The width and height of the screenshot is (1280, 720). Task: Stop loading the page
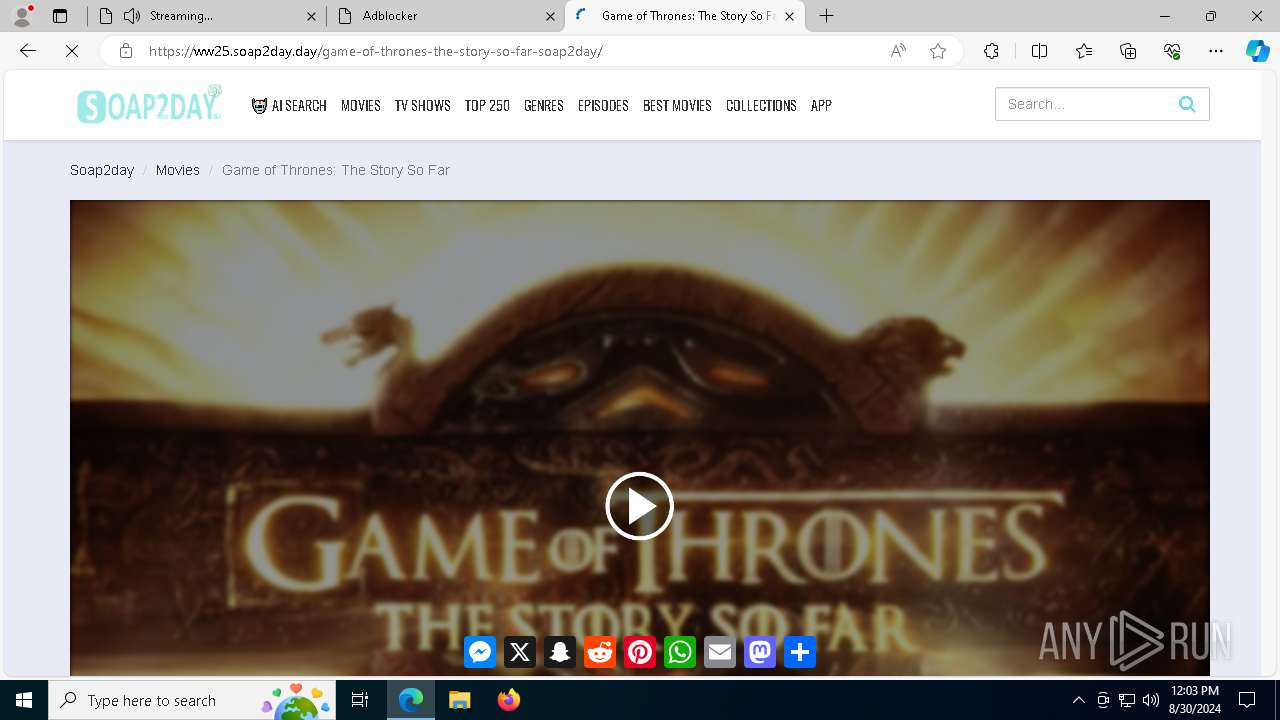click(x=72, y=51)
